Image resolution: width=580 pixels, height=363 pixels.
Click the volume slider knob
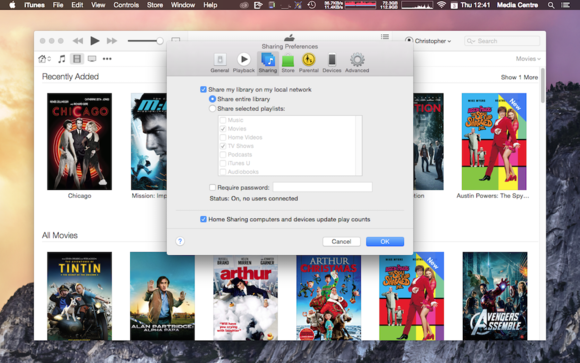tap(160, 41)
